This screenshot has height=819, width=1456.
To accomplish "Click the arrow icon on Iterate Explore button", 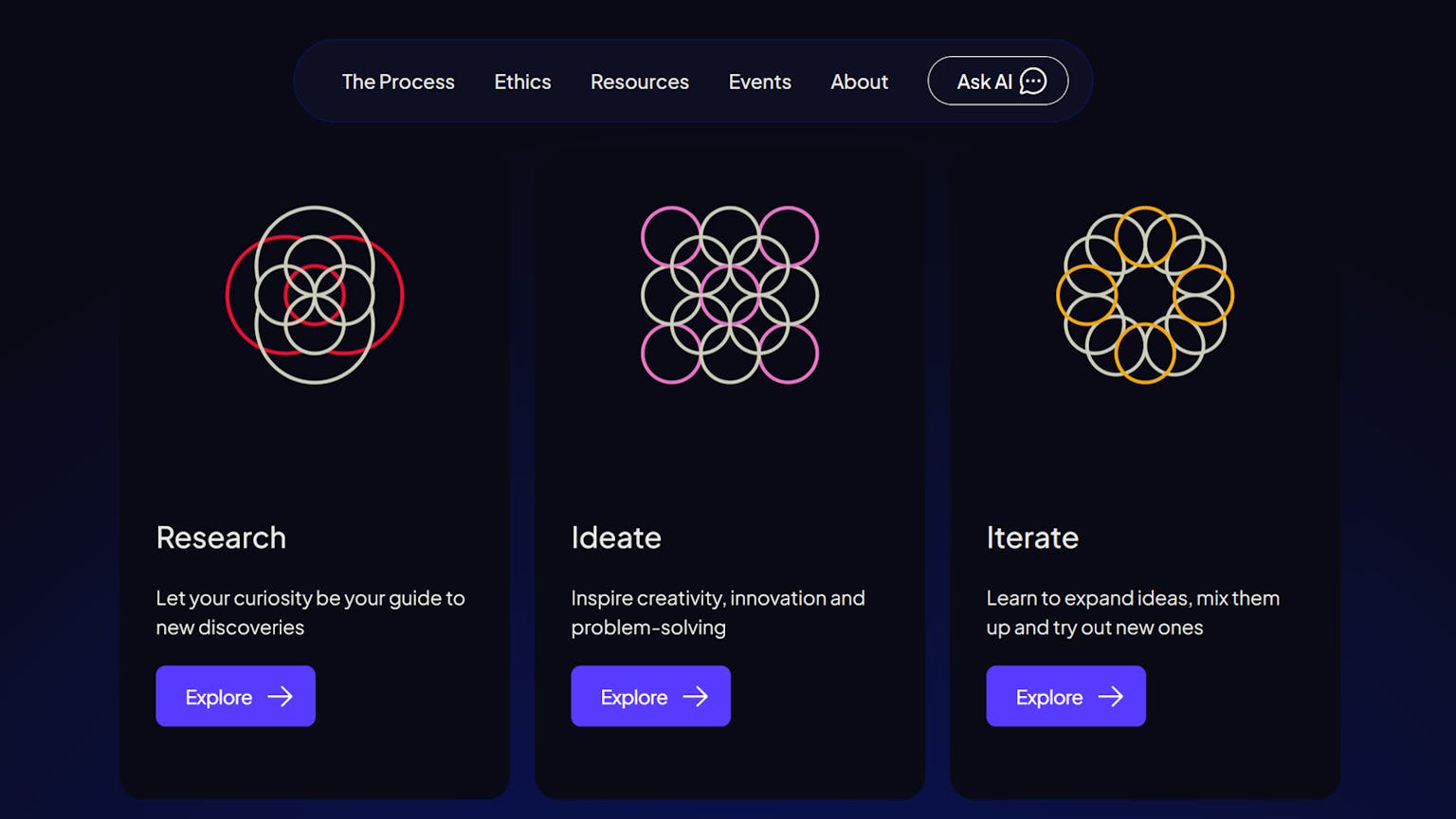I will [1110, 697].
